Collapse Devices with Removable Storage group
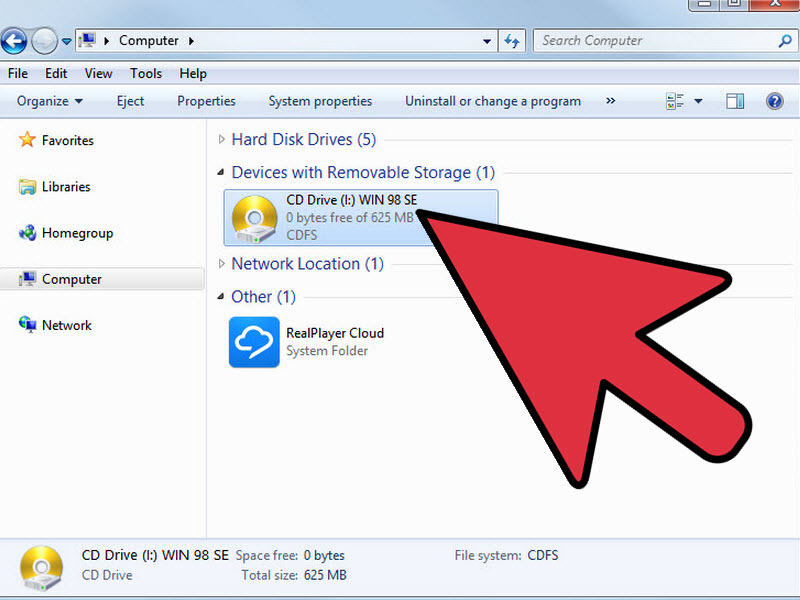The width and height of the screenshot is (800, 600). (221, 172)
